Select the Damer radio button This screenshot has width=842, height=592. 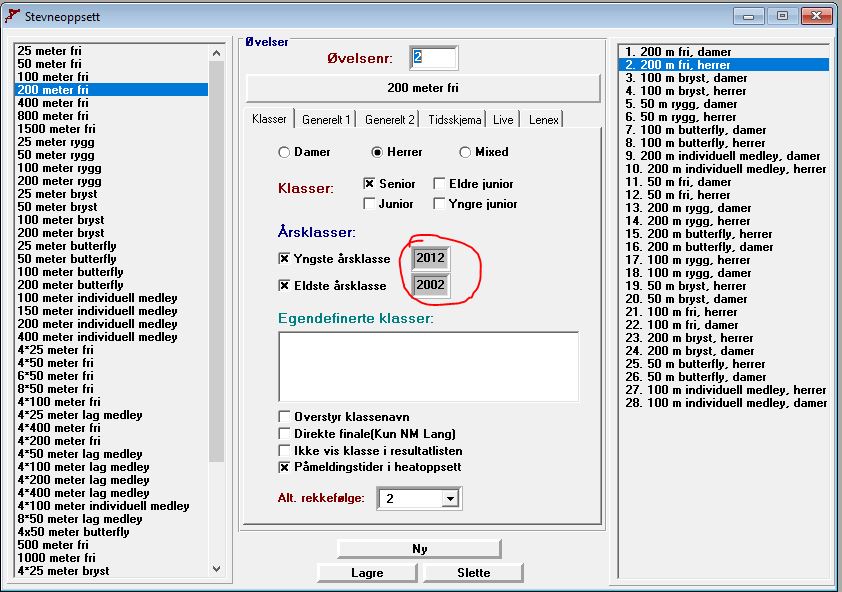pos(285,153)
